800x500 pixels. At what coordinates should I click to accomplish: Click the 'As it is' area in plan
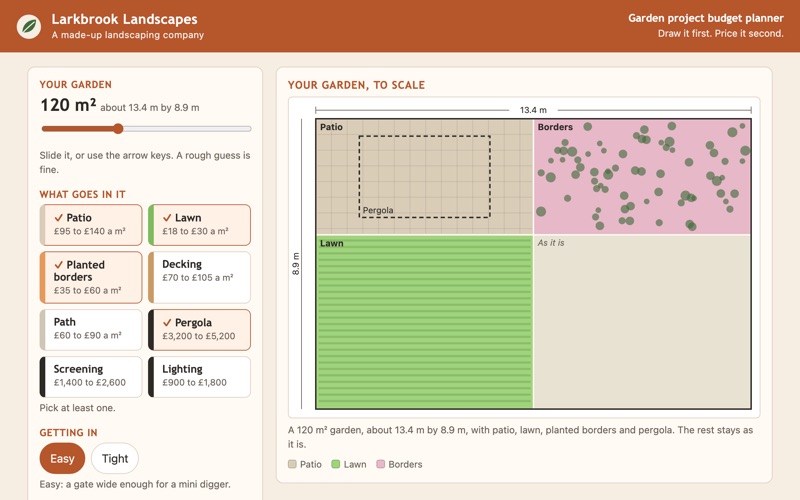642,321
